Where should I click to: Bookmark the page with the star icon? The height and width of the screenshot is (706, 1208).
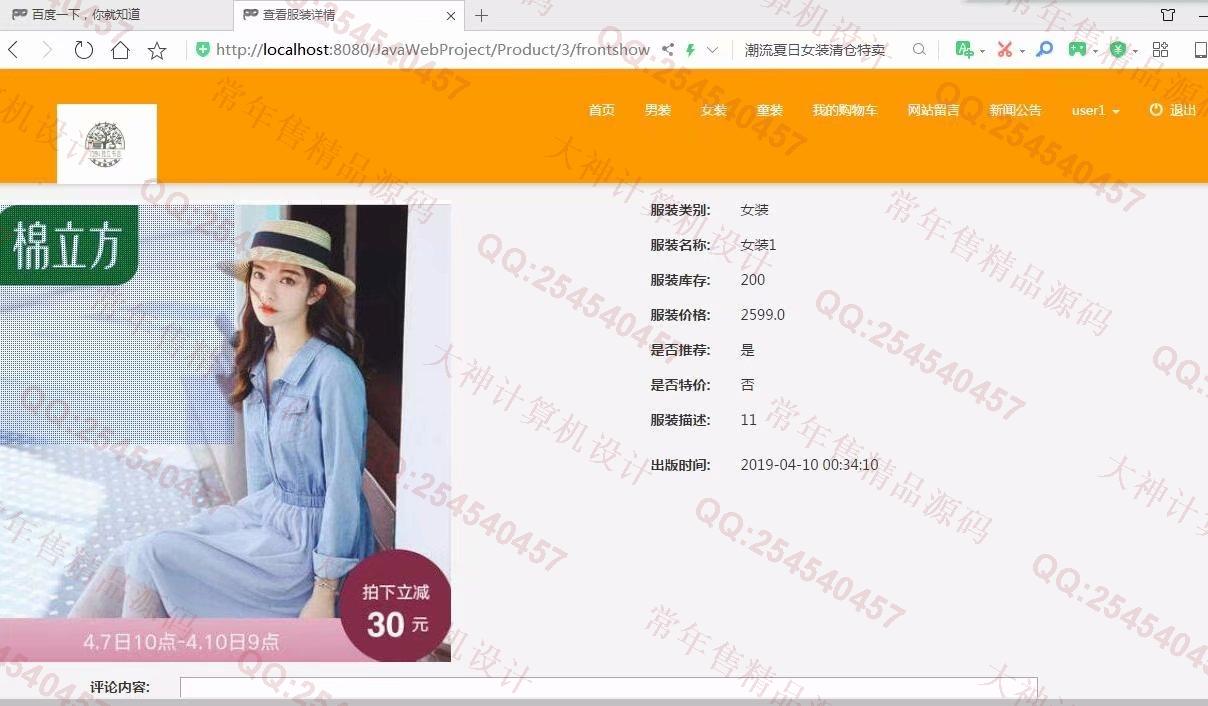click(x=157, y=50)
